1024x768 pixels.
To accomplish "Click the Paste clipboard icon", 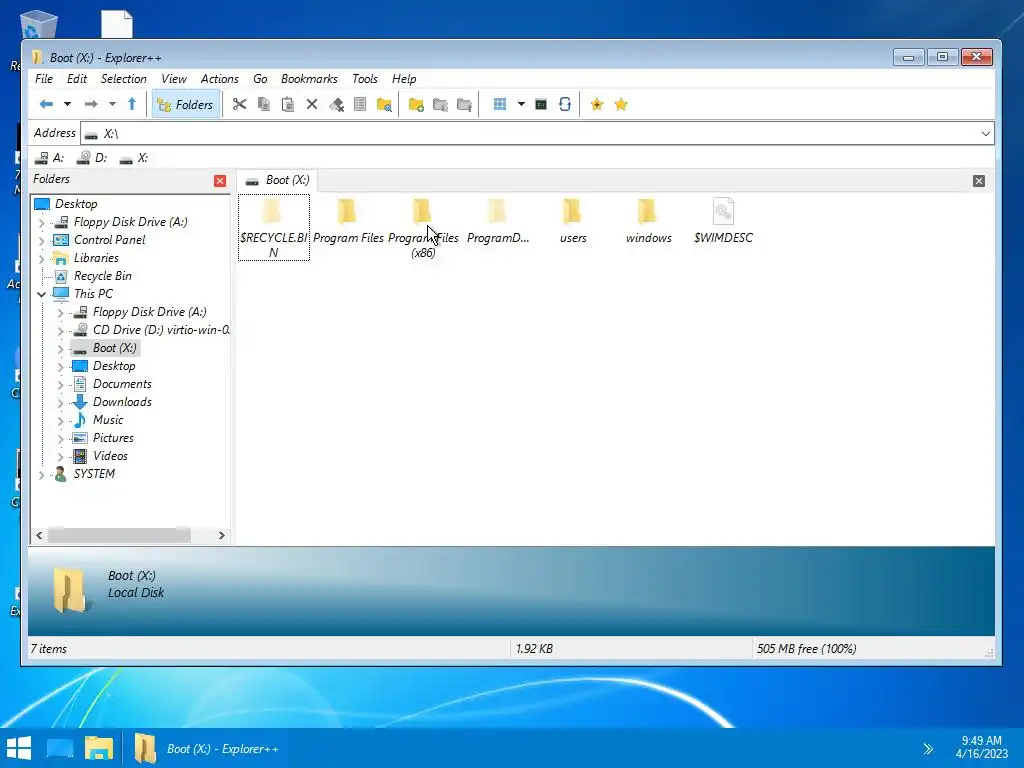I will pos(287,104).
